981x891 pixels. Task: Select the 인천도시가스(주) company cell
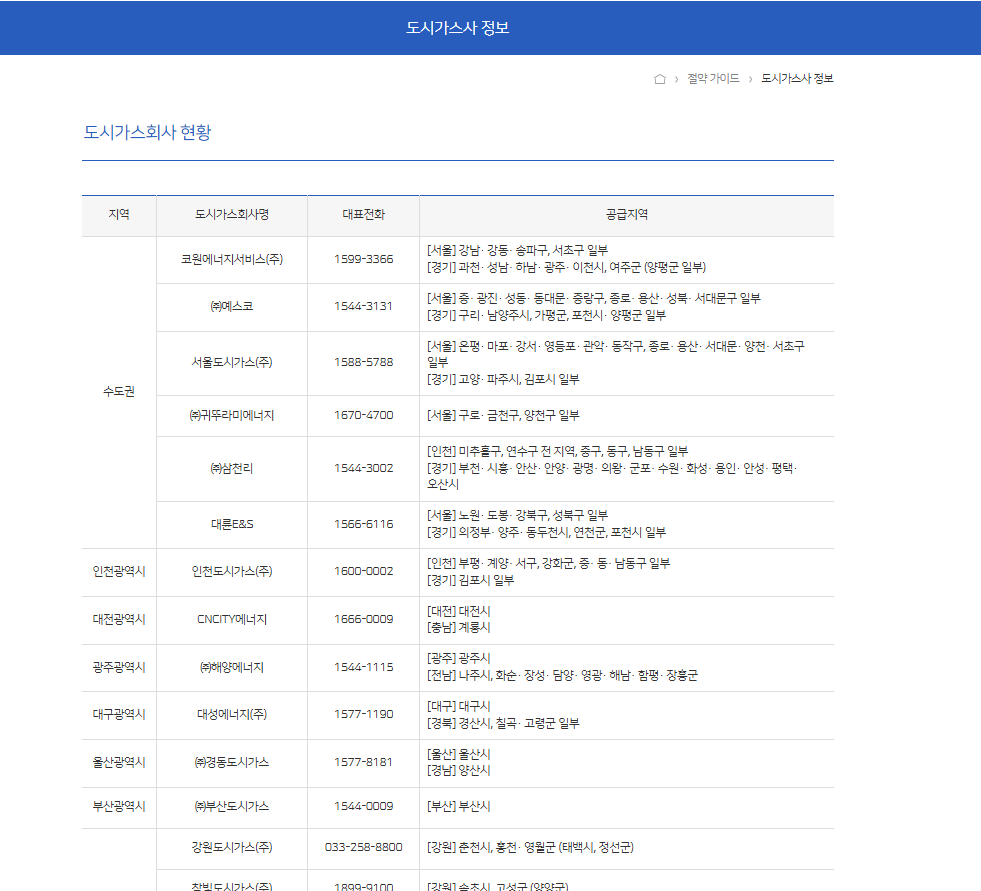232,571
